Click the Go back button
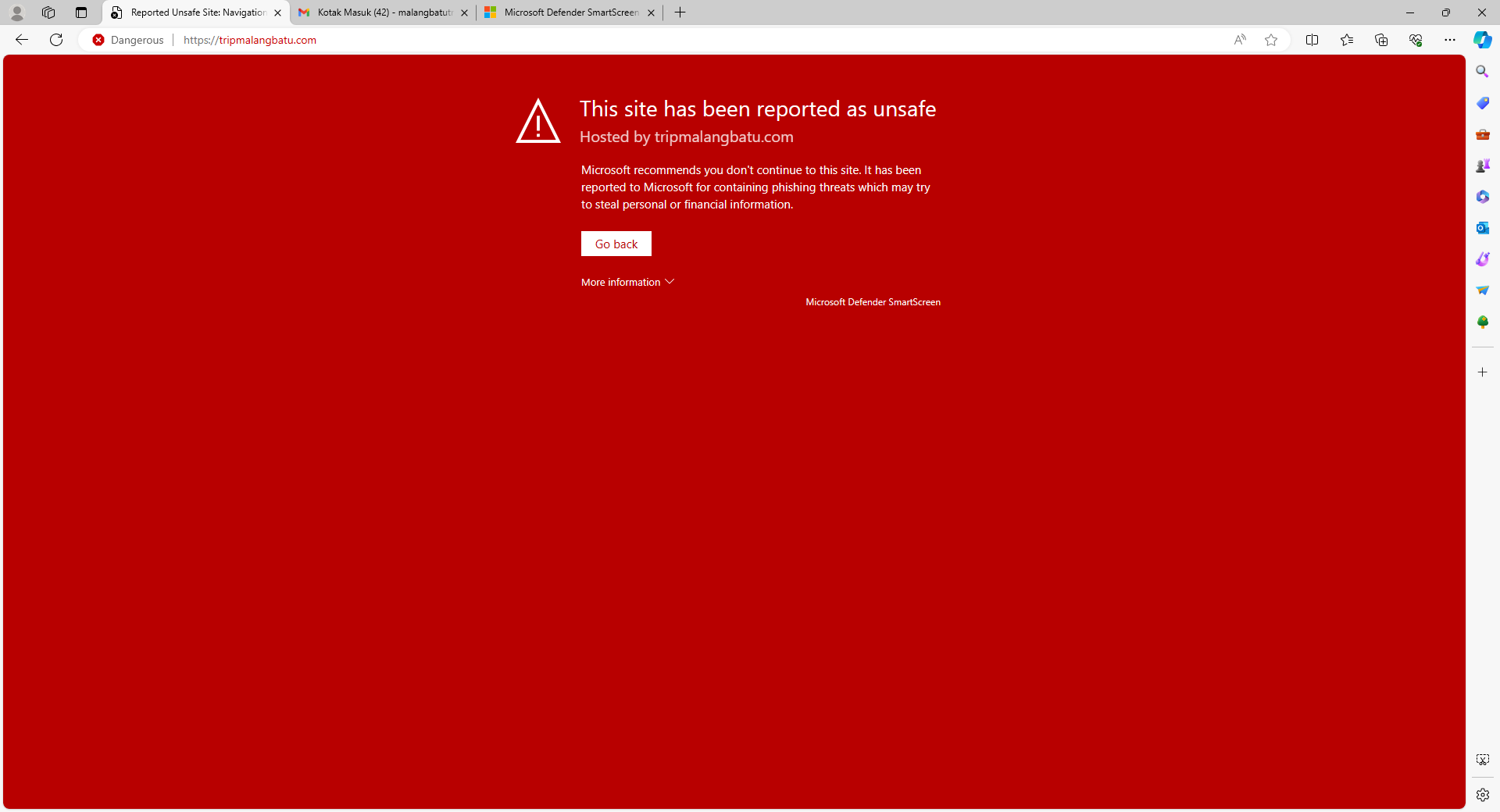 [616, 244]
